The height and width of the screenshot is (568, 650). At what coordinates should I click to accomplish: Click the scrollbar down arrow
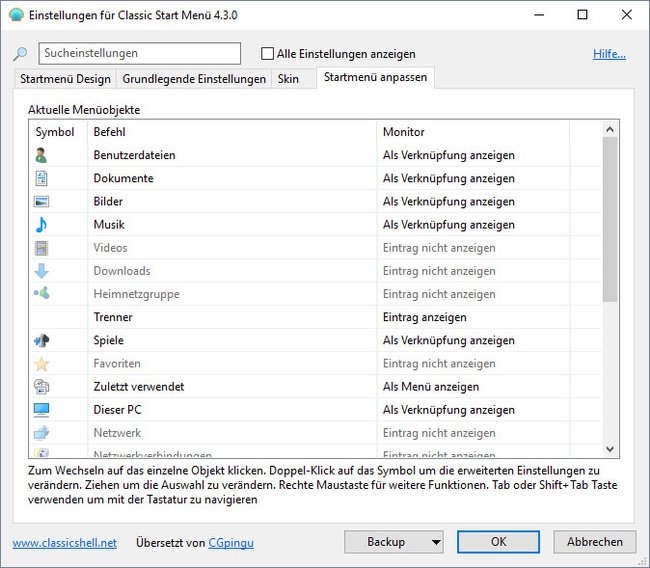point(610,449)
